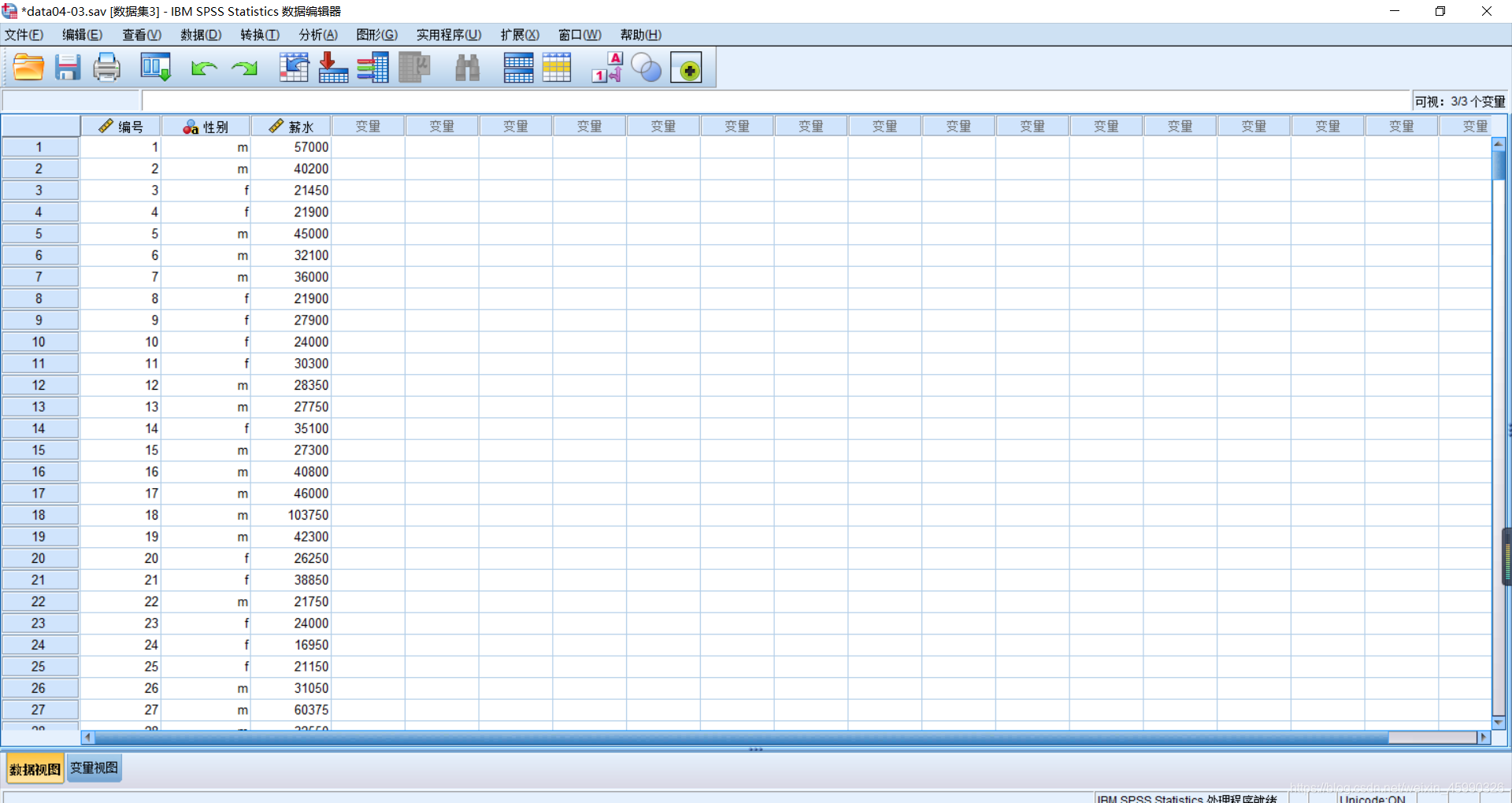Find with the binoculars icon
Image resolution: width=1512 pixels, height=803 pixels.
(468, 68)
